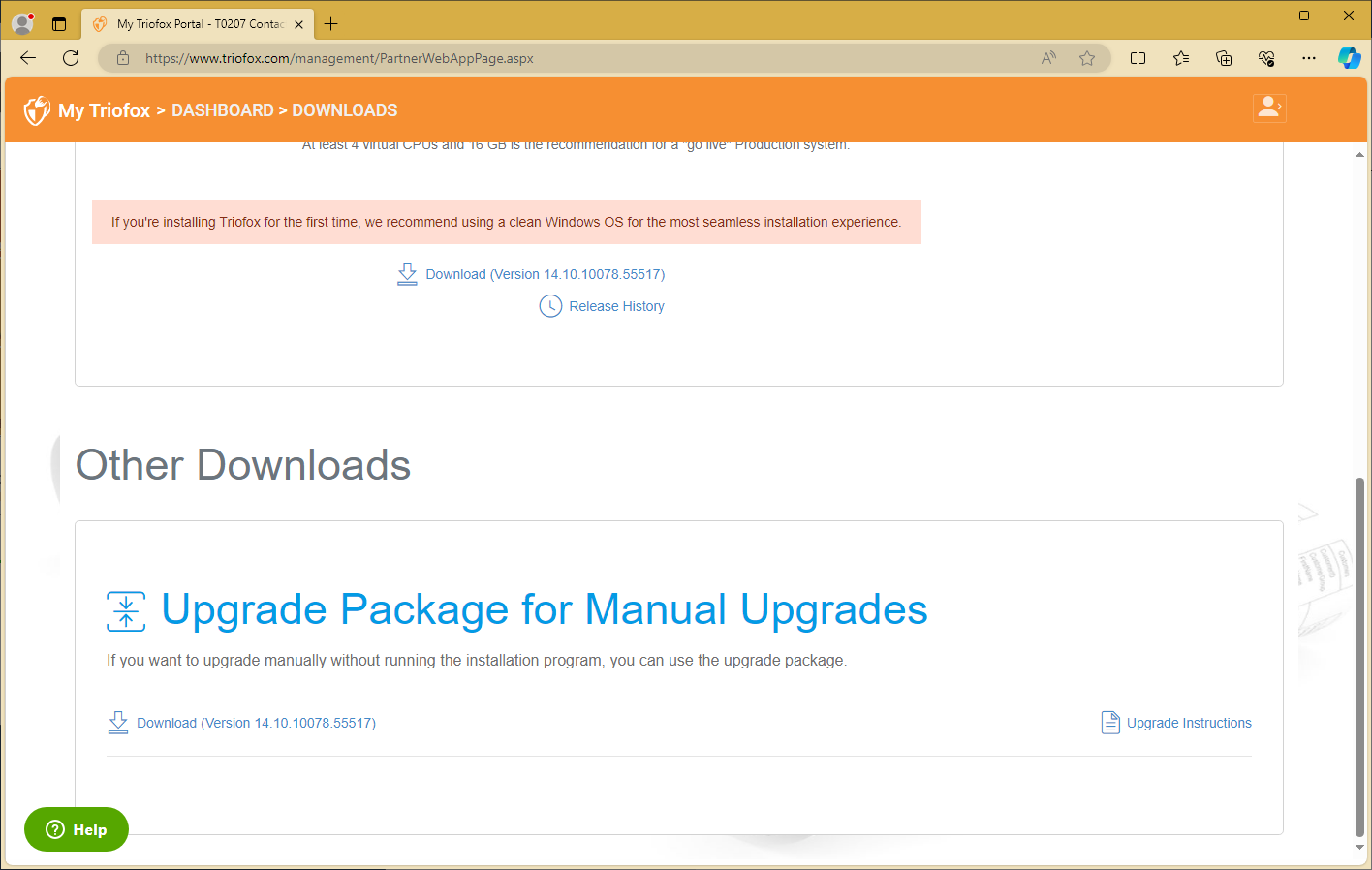Click the browser profile avatar icon

pyautogui.click(x=22, y=23)
